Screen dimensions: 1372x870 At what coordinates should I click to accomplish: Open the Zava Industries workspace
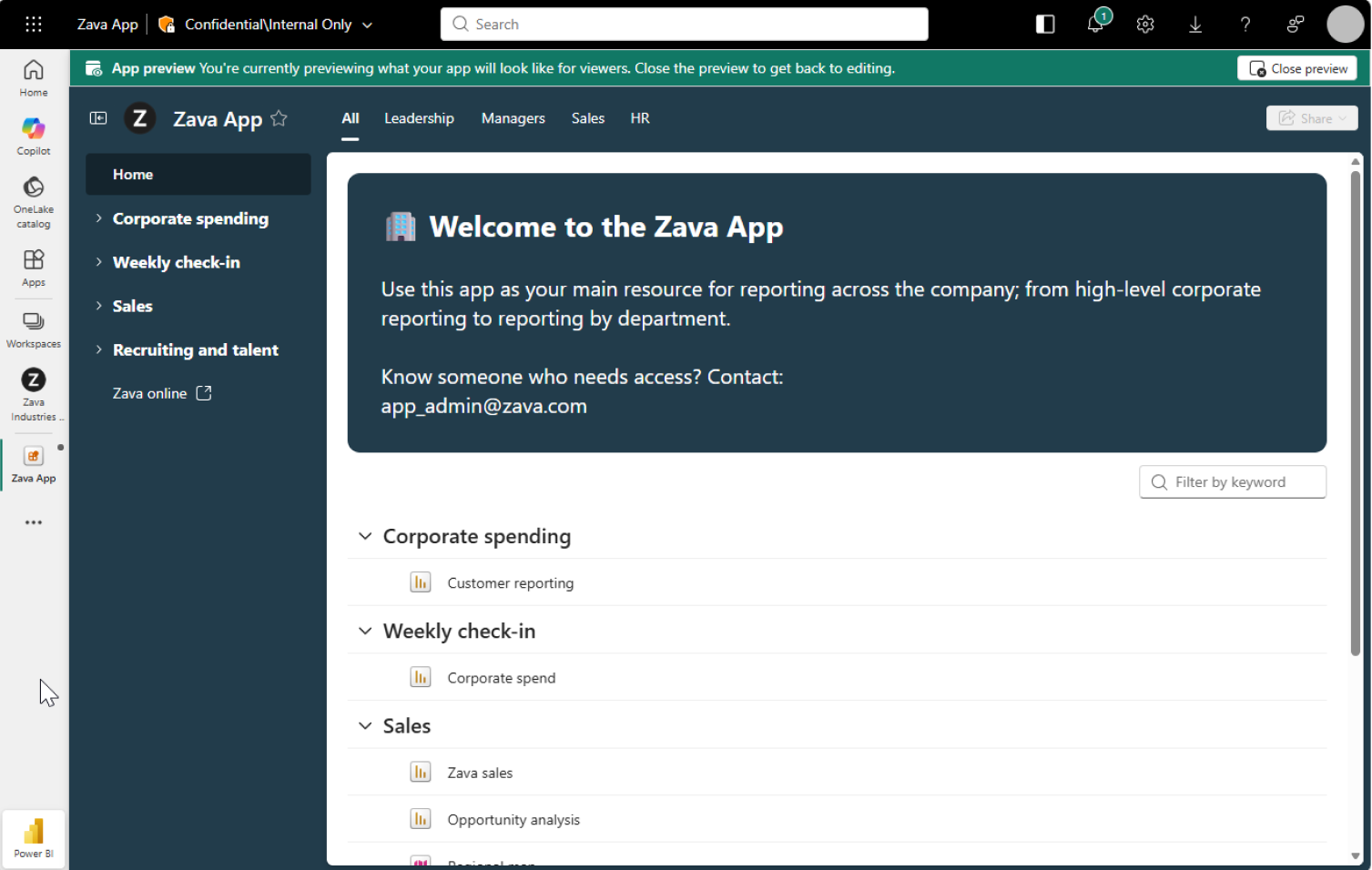(x=34, y=395)
